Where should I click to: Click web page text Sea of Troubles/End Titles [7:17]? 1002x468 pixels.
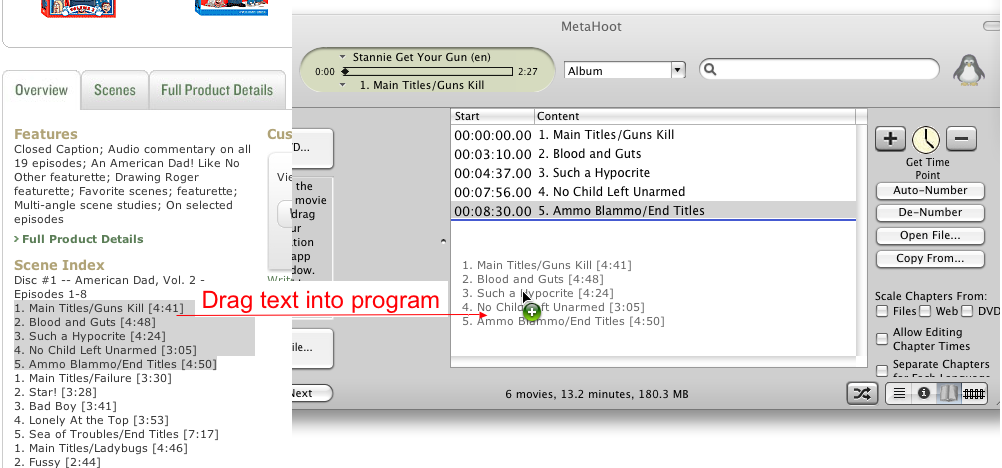[123, 434]
